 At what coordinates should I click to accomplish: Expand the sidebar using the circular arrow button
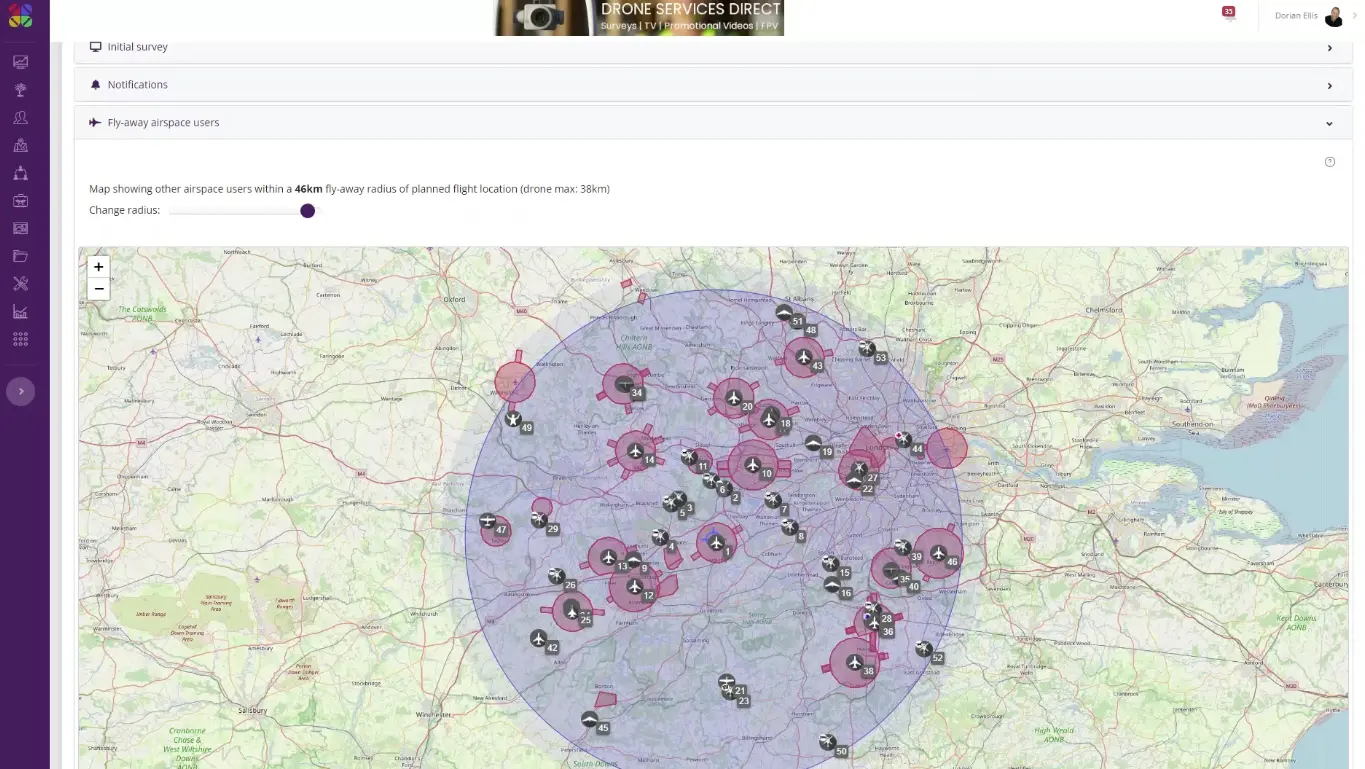coord(20,391)
